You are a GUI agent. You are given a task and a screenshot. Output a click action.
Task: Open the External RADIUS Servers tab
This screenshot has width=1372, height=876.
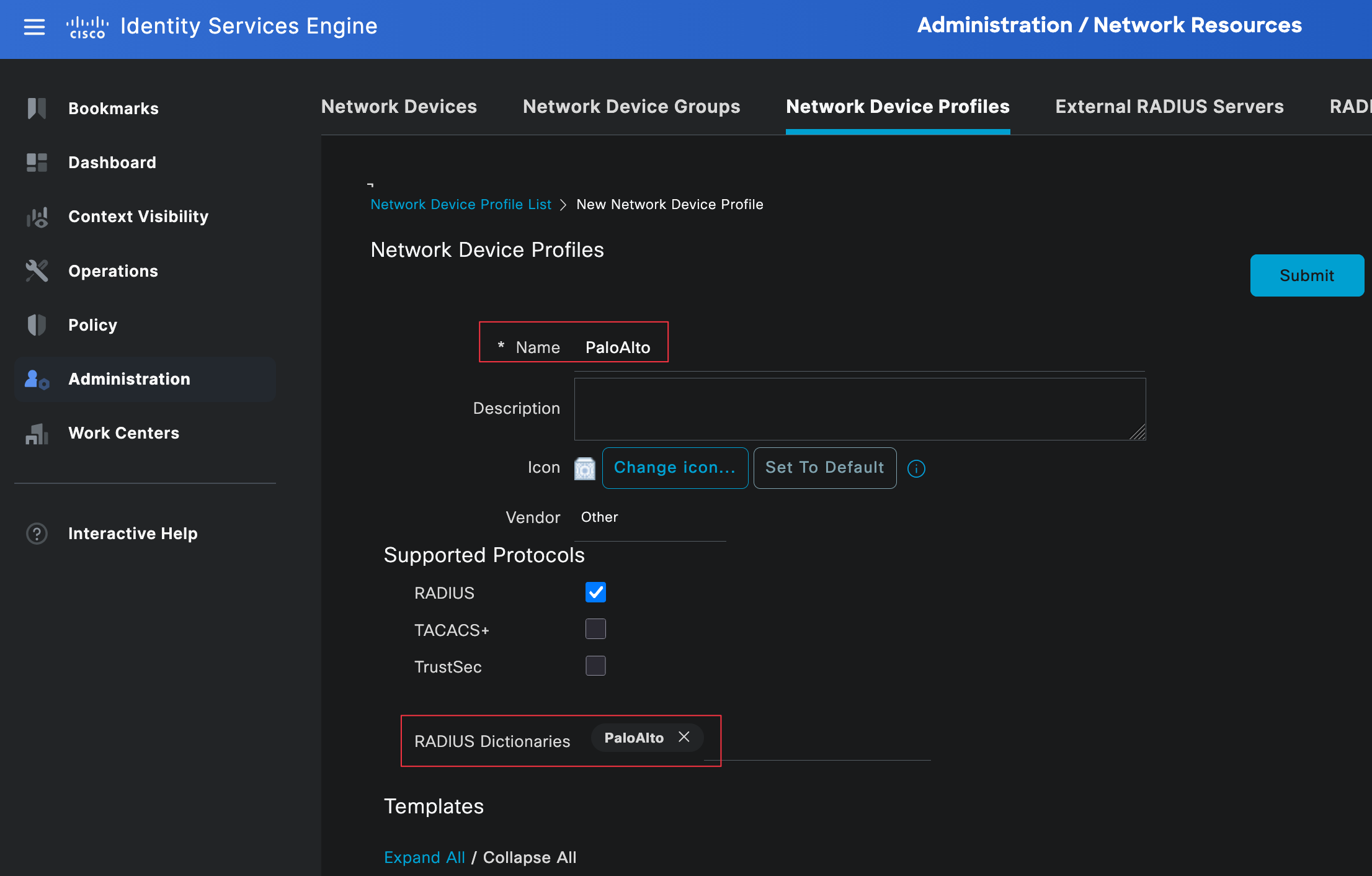(1169, 107)
